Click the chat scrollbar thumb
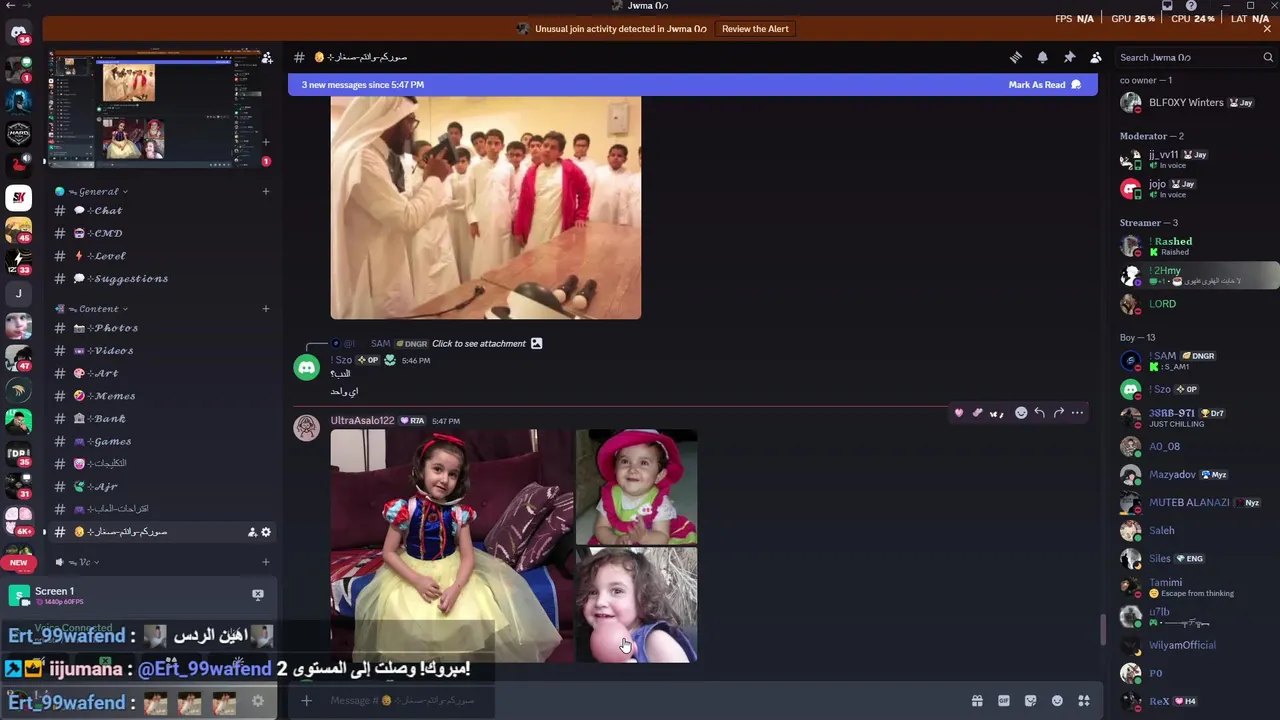 [1104, 630]
